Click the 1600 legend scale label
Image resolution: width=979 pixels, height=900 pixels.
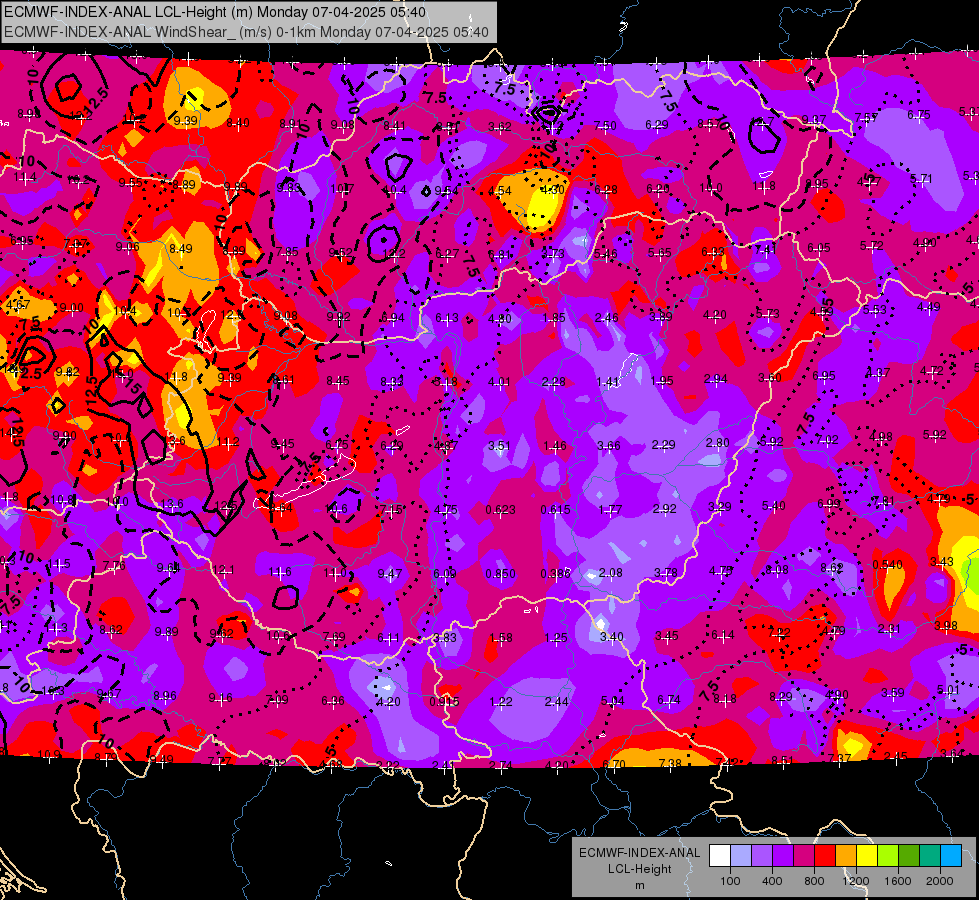pyautogui.click(x=898, y=881)
